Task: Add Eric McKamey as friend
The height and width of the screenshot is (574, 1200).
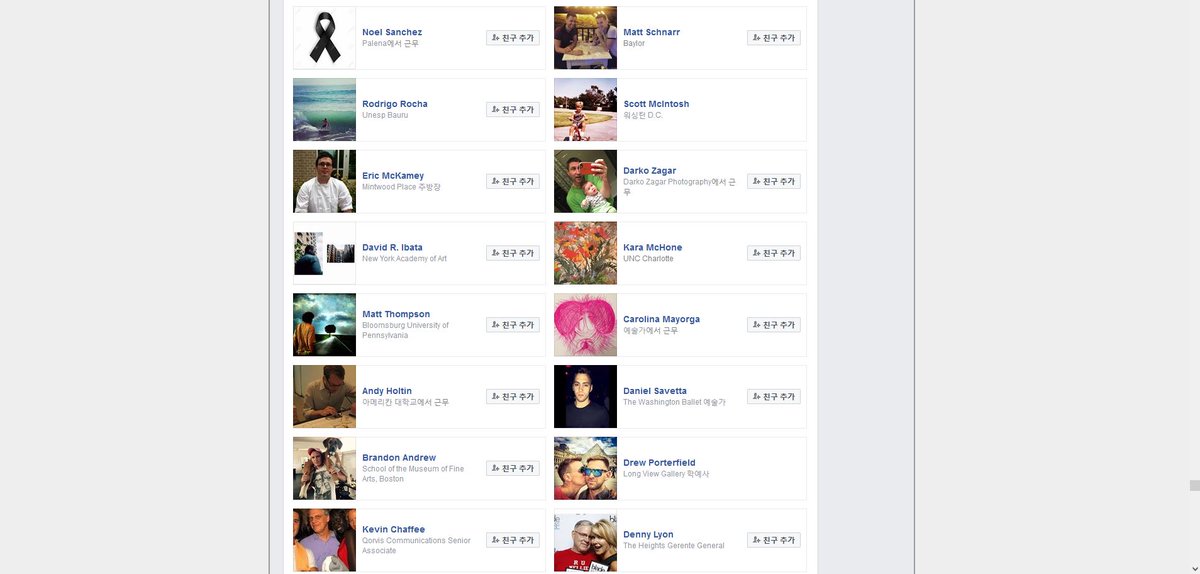Action: tap(513, 182)
